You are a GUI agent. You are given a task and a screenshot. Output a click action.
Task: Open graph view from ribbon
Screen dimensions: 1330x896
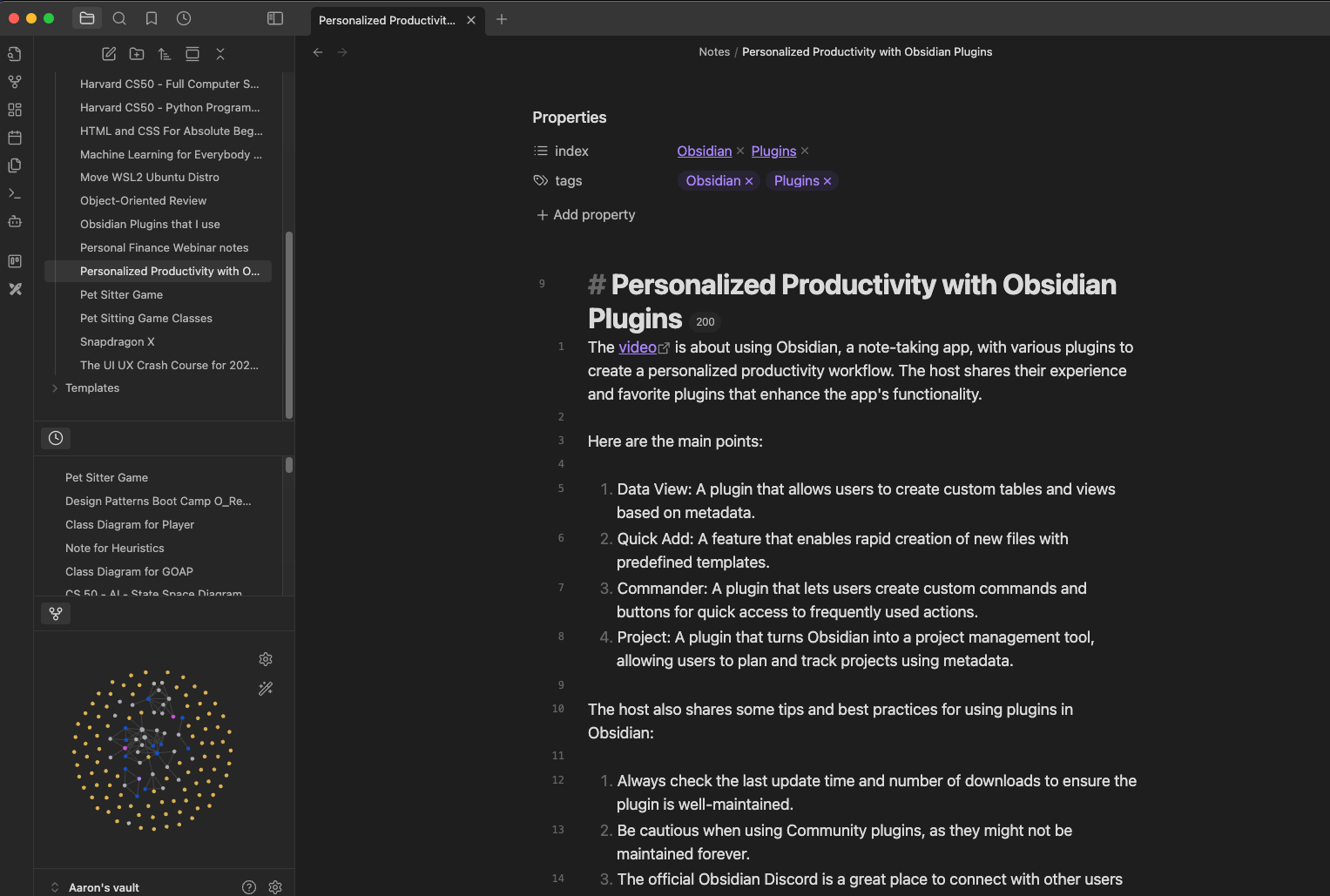(15, 82)
